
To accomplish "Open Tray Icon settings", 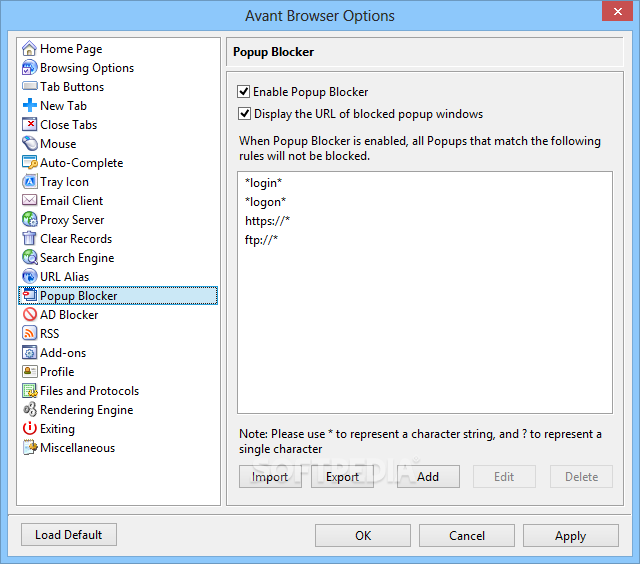I will point(64,182).
